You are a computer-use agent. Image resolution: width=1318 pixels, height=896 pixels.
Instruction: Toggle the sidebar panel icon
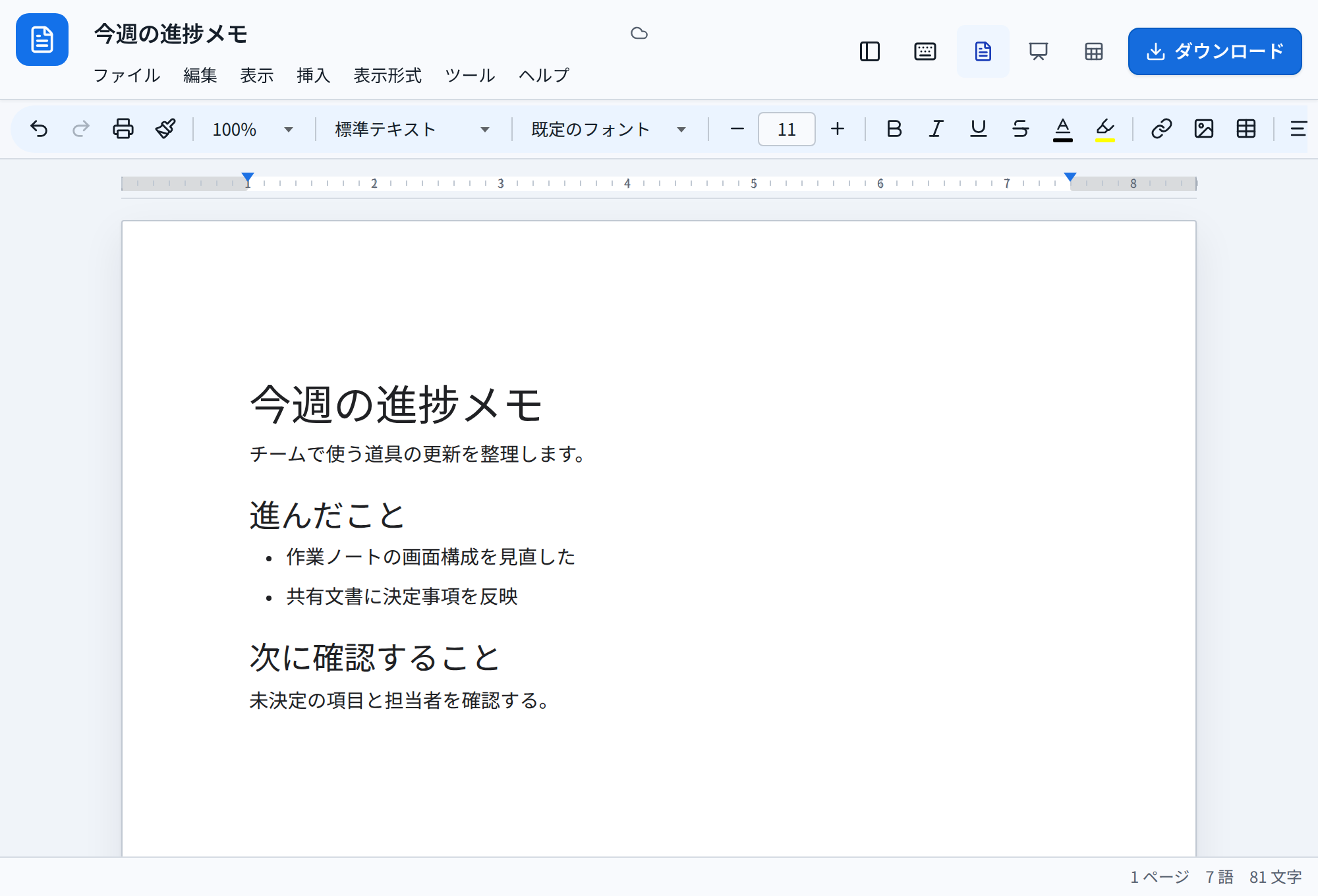tap(870, 51)
